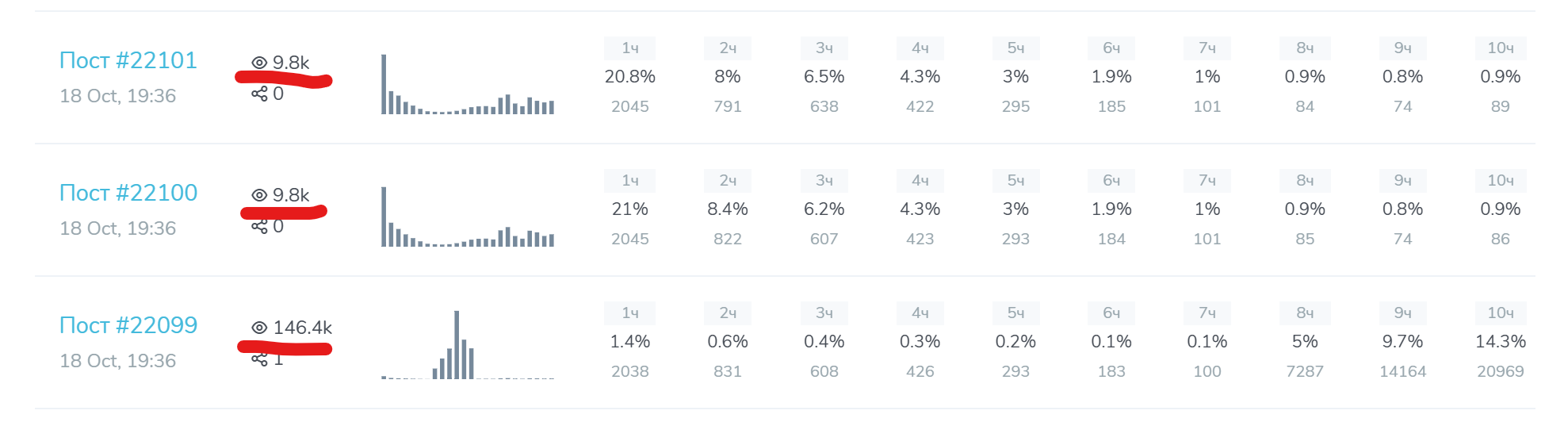The width and height of the screenshot is (1568, 422).
Task: Click the eye icon beside 146.4k views
Action: click(259, 328)
